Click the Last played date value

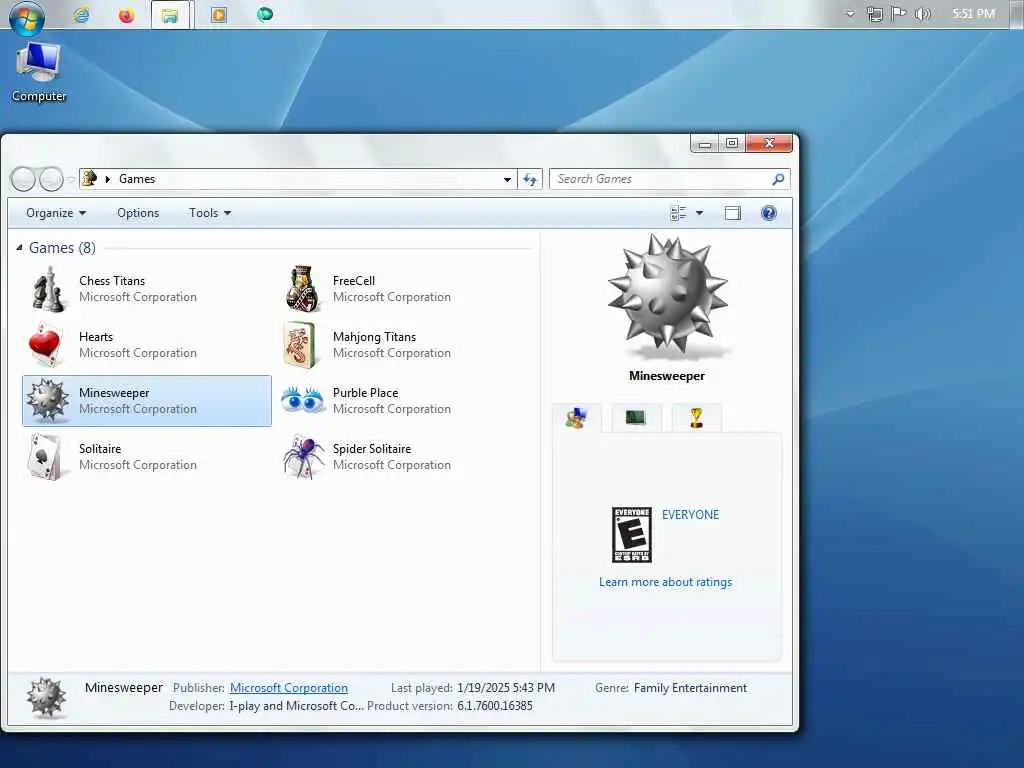point(506,688)
